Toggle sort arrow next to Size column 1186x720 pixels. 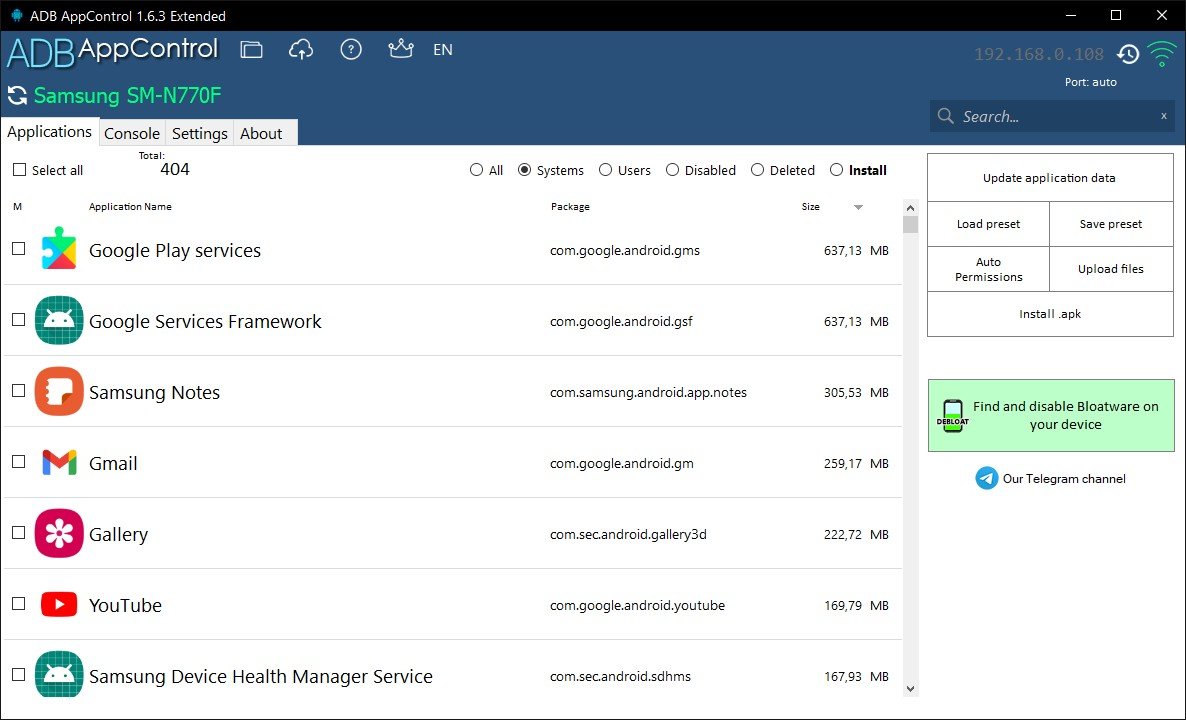(x=858, y=207)
